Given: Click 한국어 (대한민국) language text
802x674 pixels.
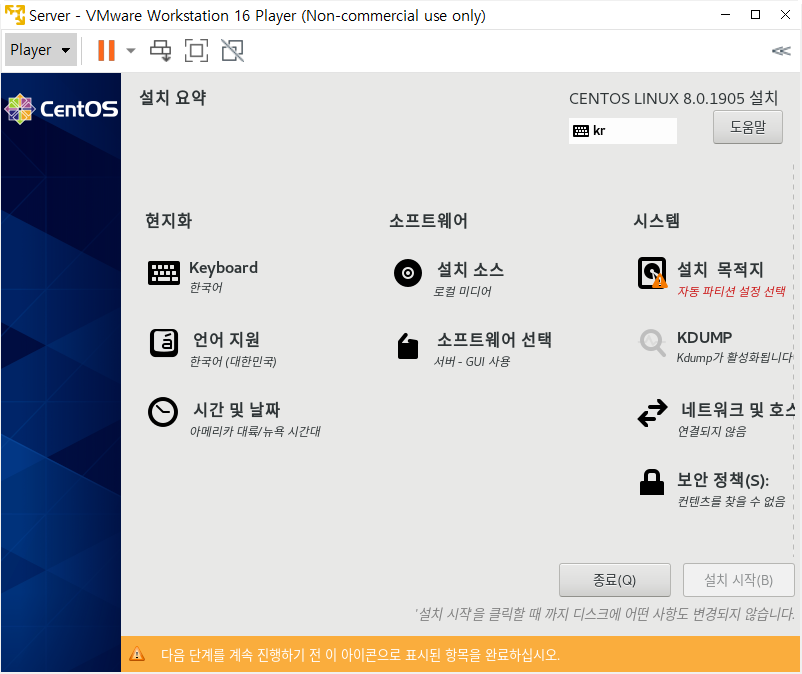Looking at the screenshot, I should click(233, 362).
